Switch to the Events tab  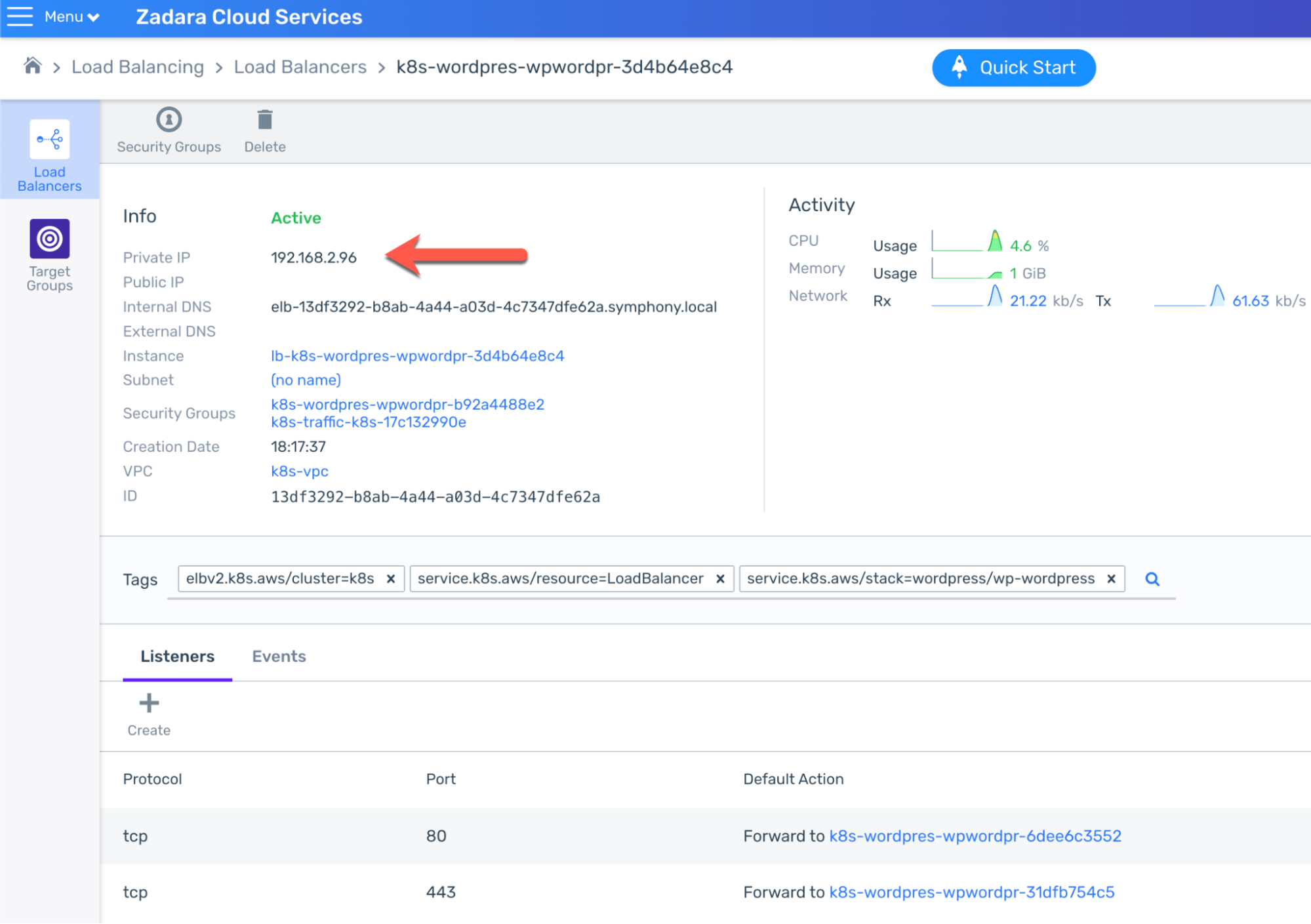tap(279, 656)
